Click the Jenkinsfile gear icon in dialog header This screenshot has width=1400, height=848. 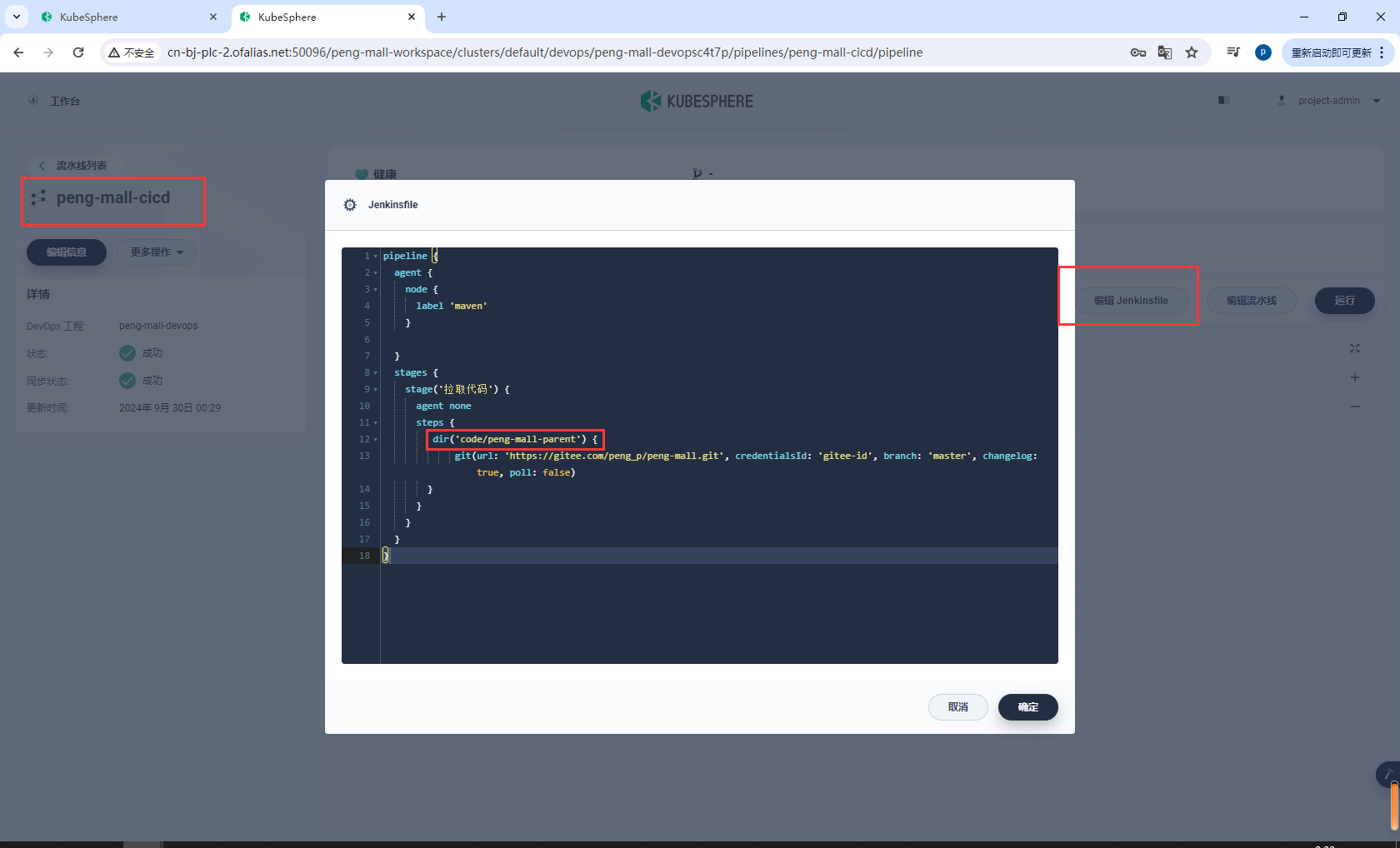[x=350, y=205]
